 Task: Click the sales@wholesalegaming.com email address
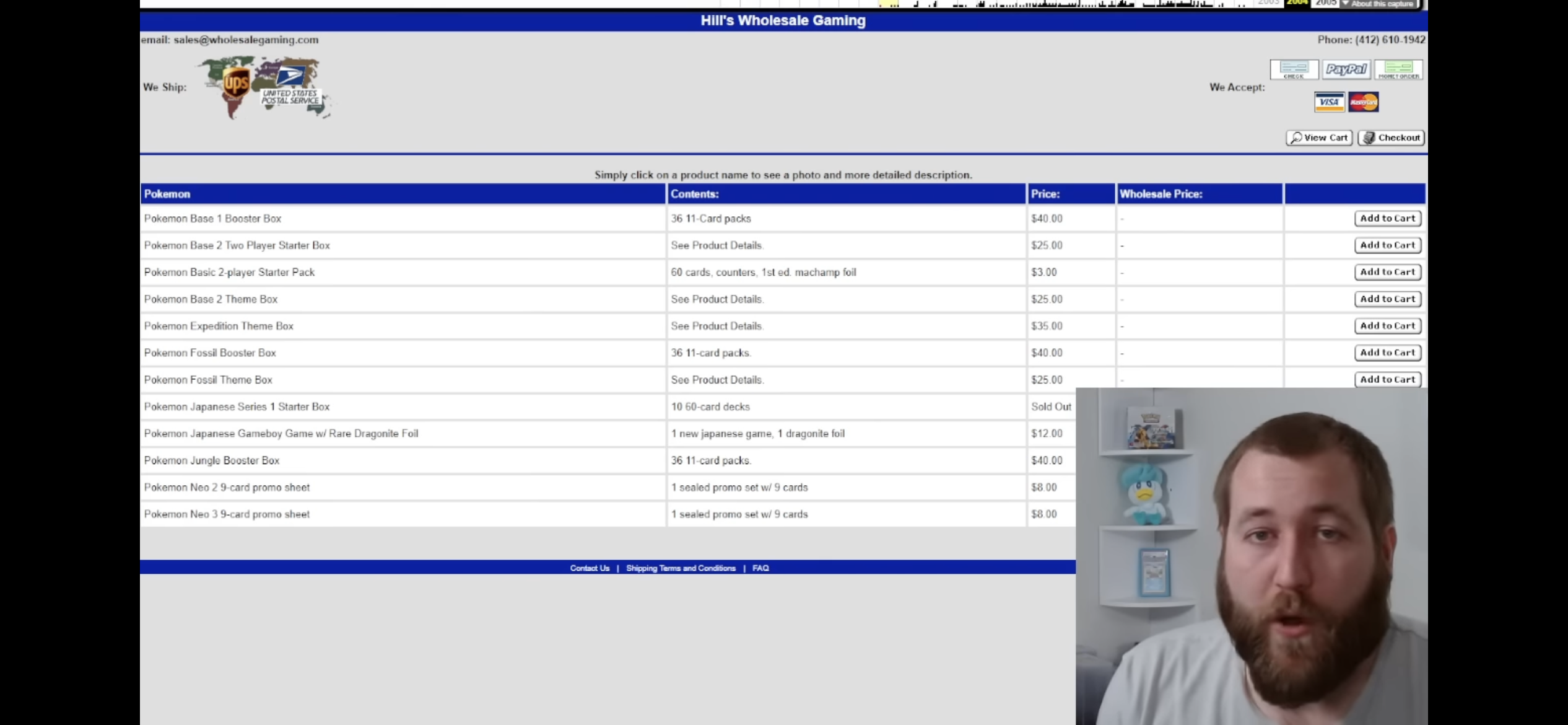[246, 40]
